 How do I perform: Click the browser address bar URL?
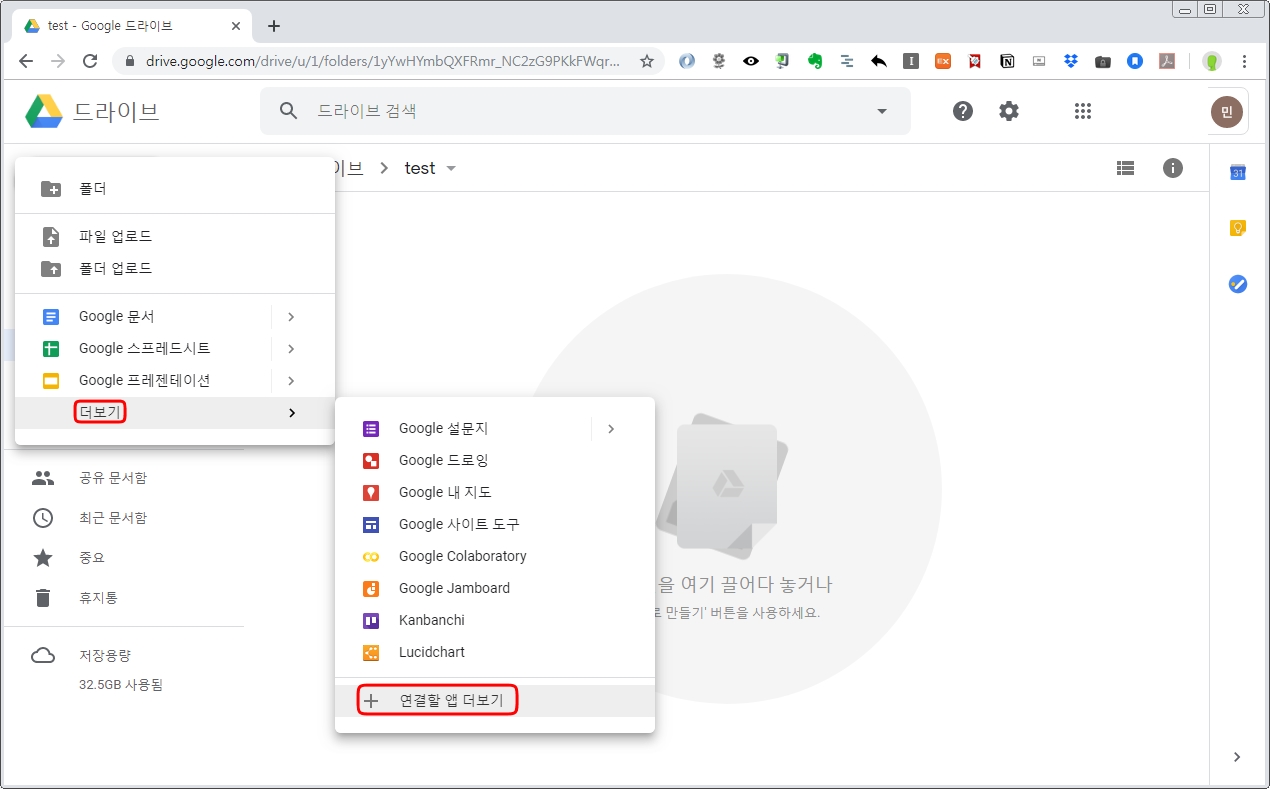tap(382, 61)
